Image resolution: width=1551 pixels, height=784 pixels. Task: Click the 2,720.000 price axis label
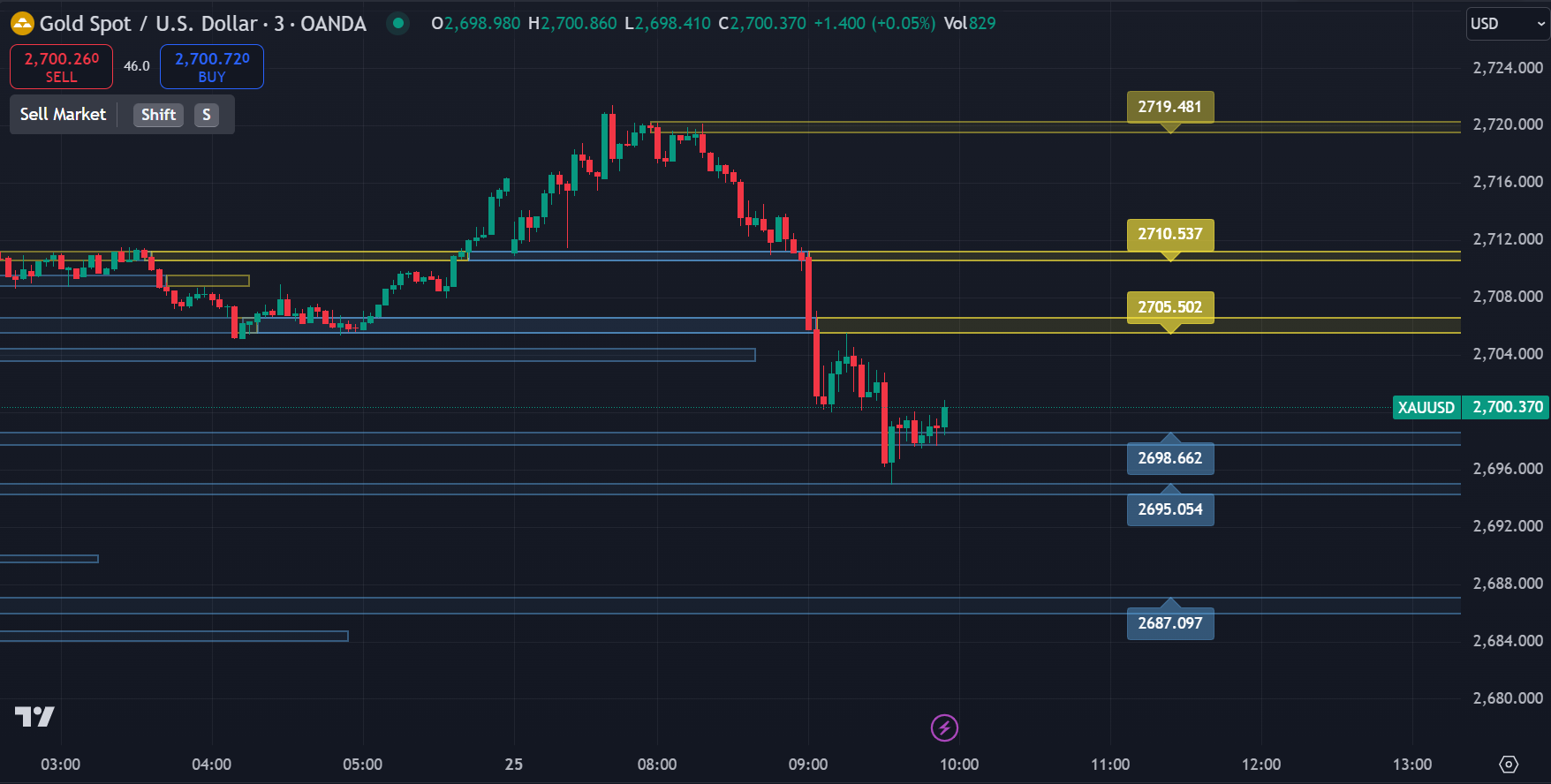1508,124
